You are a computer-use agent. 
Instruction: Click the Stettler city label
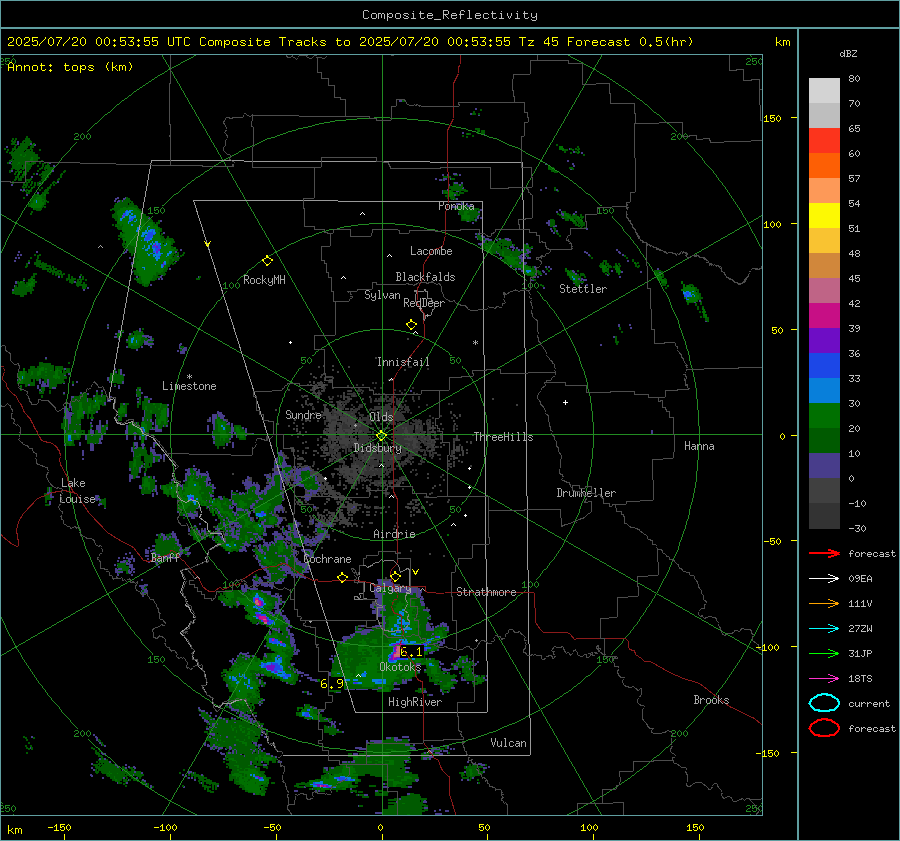(x=583, y=289)
